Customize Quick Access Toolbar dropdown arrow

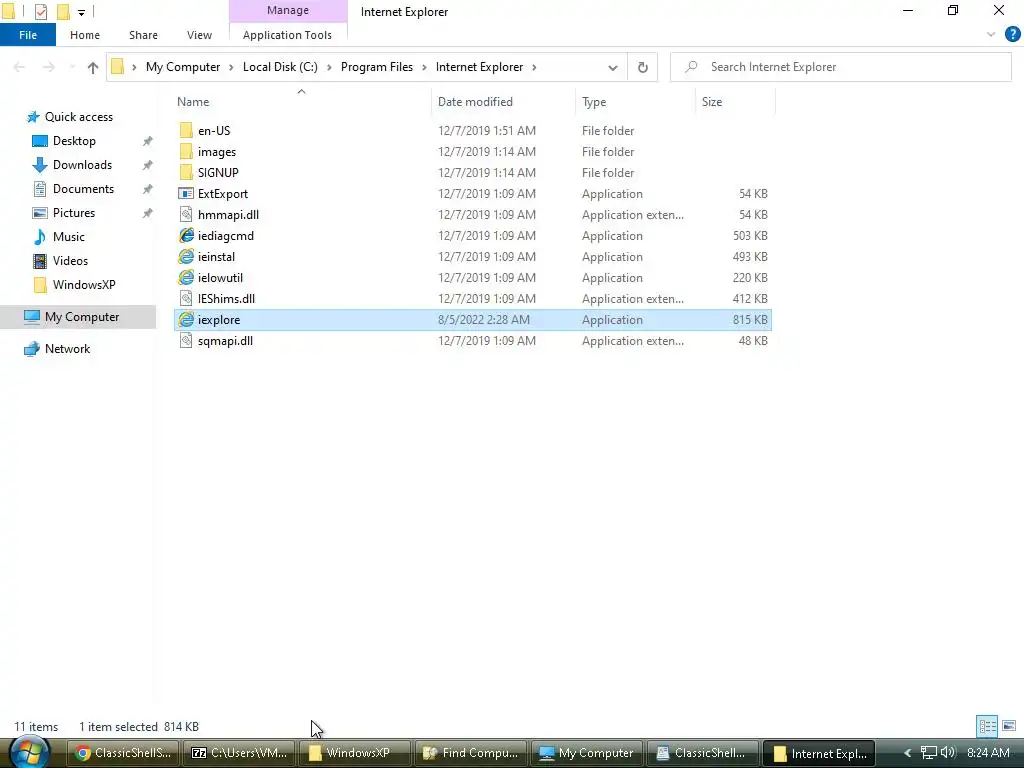[x=81, y=12]
